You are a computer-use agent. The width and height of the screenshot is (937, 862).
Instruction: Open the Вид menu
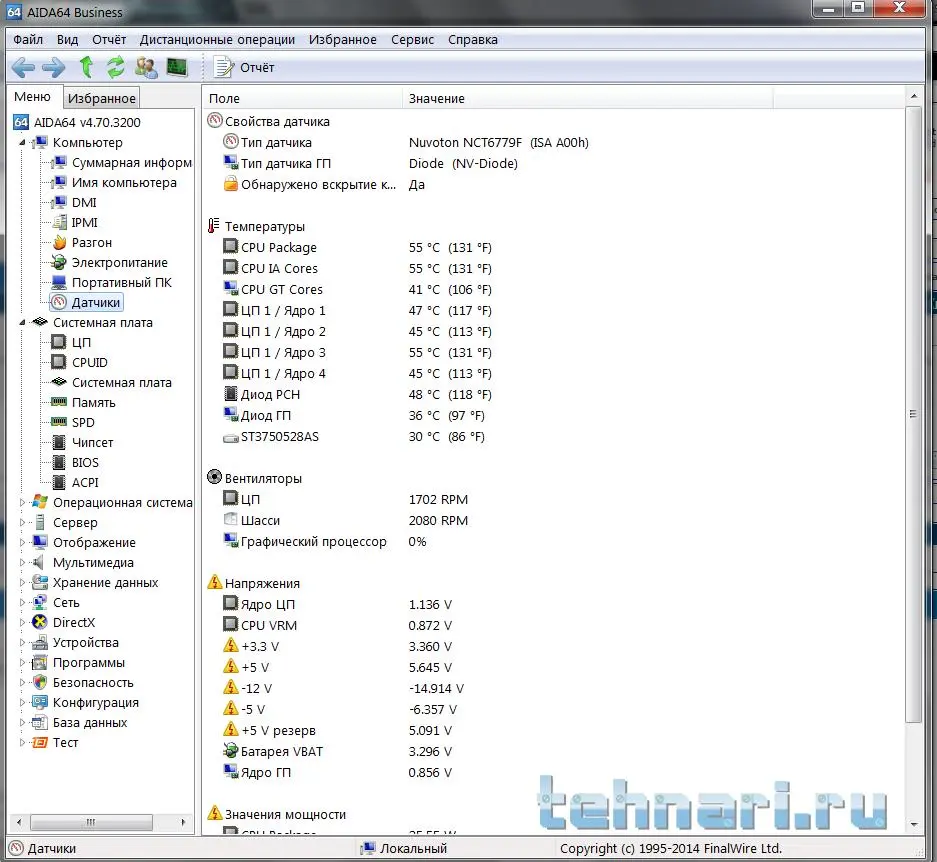coord(68,39)
